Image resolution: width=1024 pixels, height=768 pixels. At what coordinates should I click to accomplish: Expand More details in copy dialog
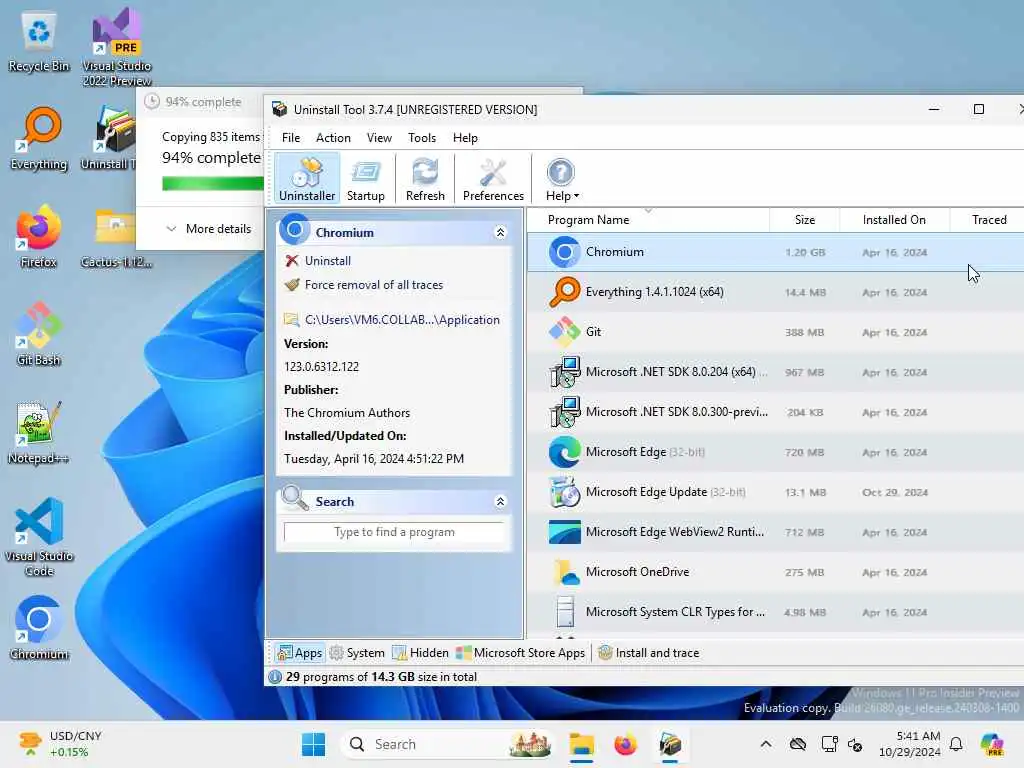[x=209, y=229]
